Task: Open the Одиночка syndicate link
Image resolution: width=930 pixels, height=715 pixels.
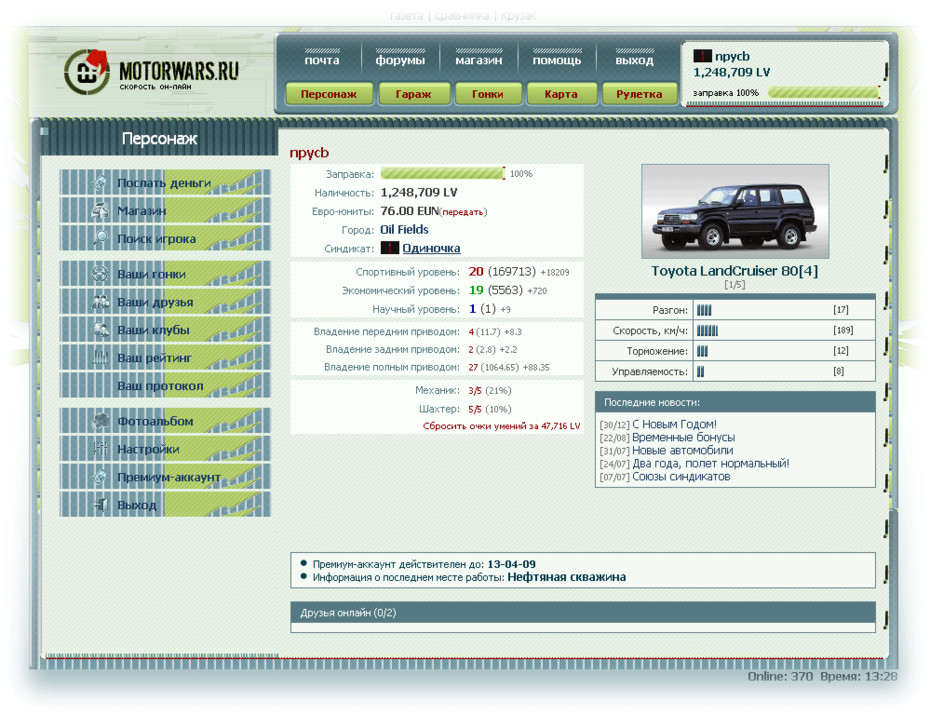Action: (x=431, y=248)
